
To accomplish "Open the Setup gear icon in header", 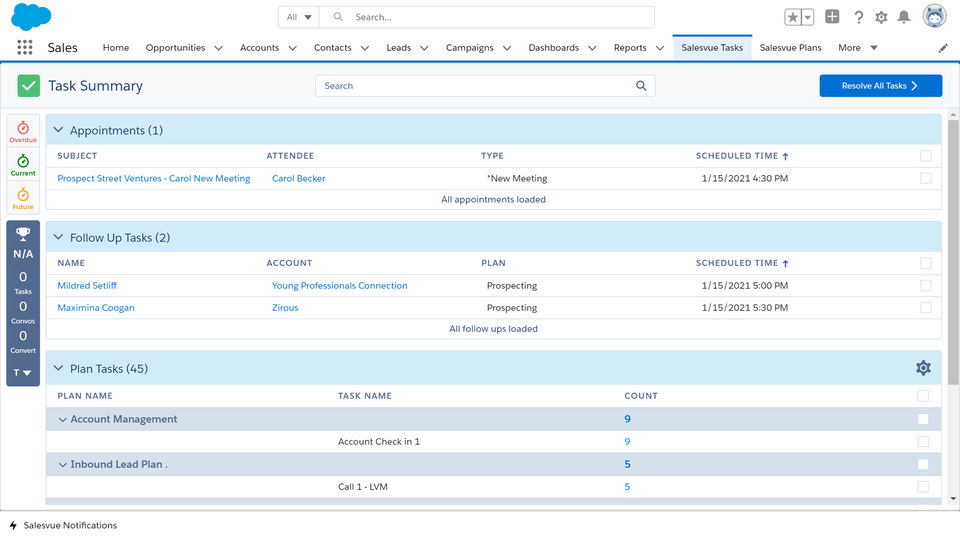I will [x=881, y=17].
